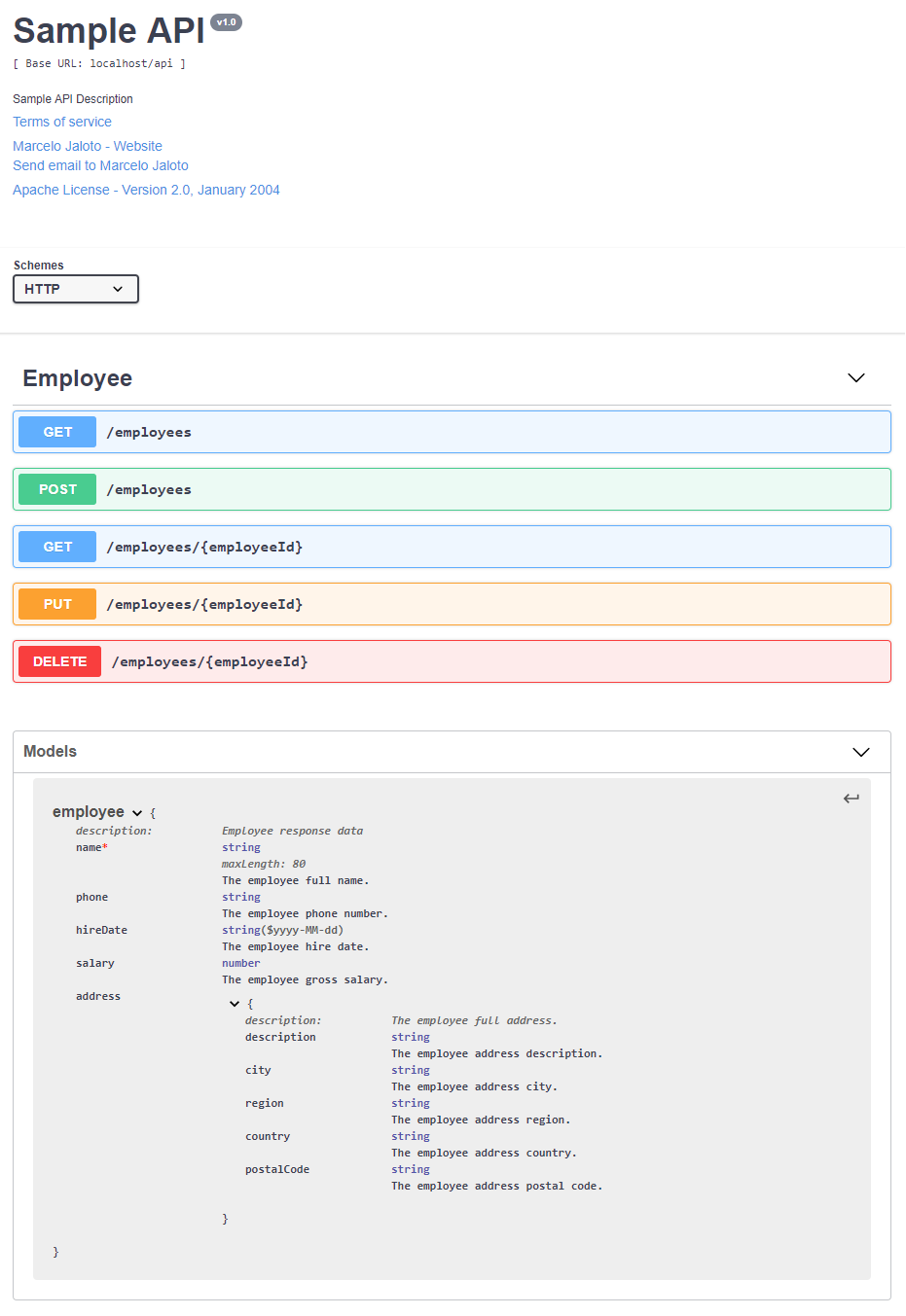This screenshot has height=1316, width=906.
Task: Collapse the employee model arrow
Action: 137,813
